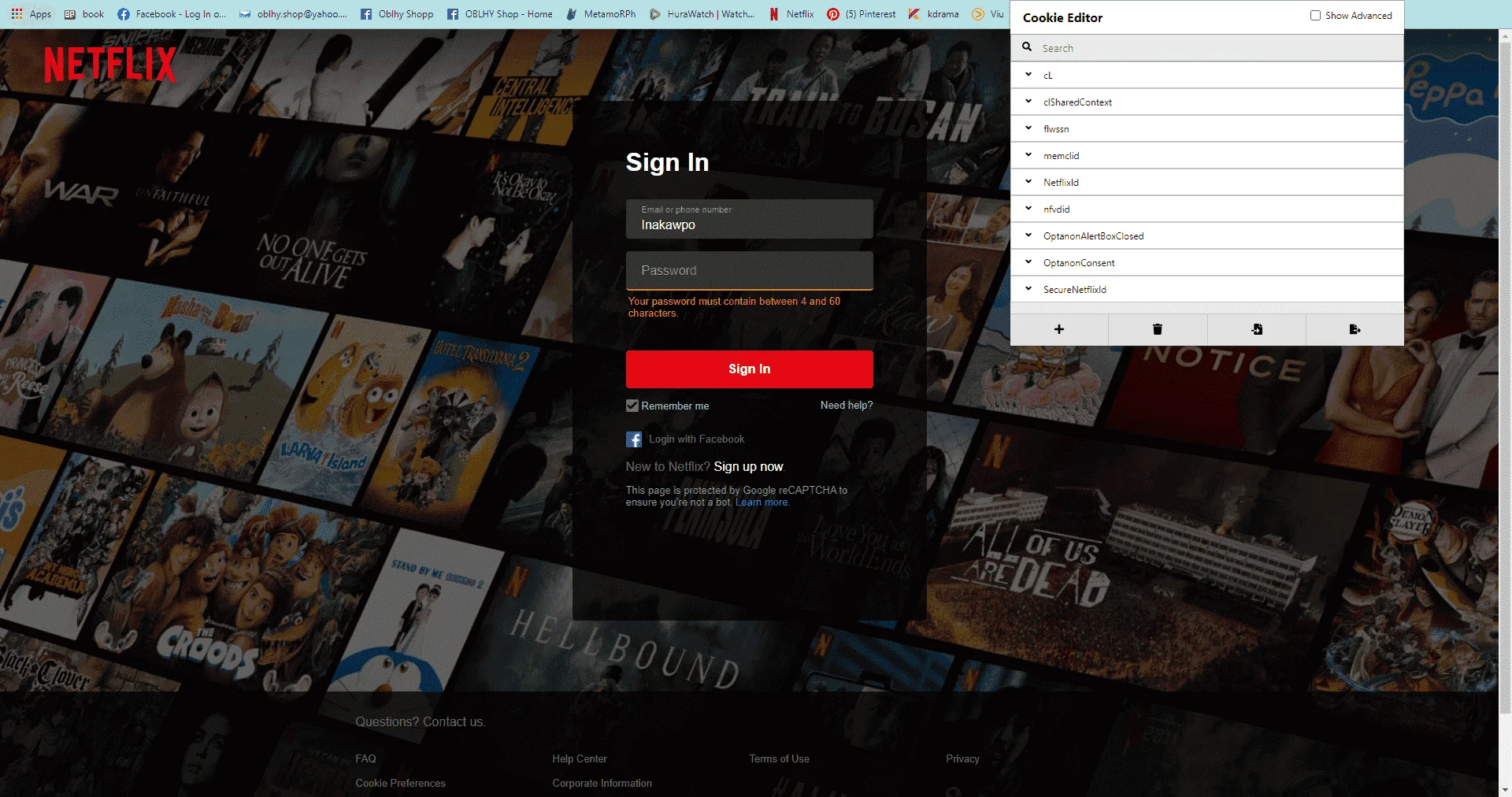Open Cookie Preferences footer link
This screenshot has width=1512, height=797.
pyautogui.click(x=400, y=784)
